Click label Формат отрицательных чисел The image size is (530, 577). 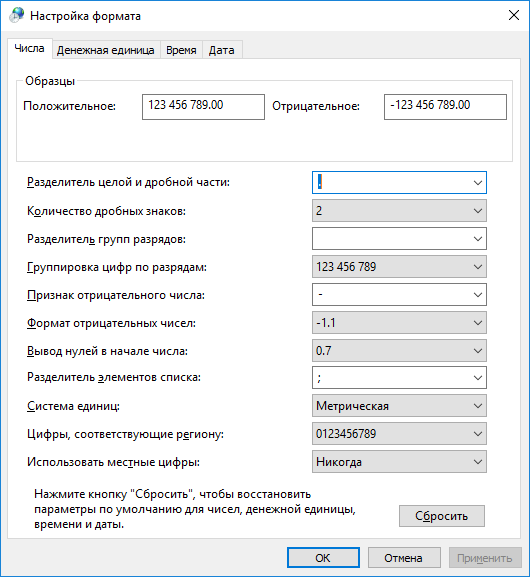pyautogui.click(x=112, y=323)
